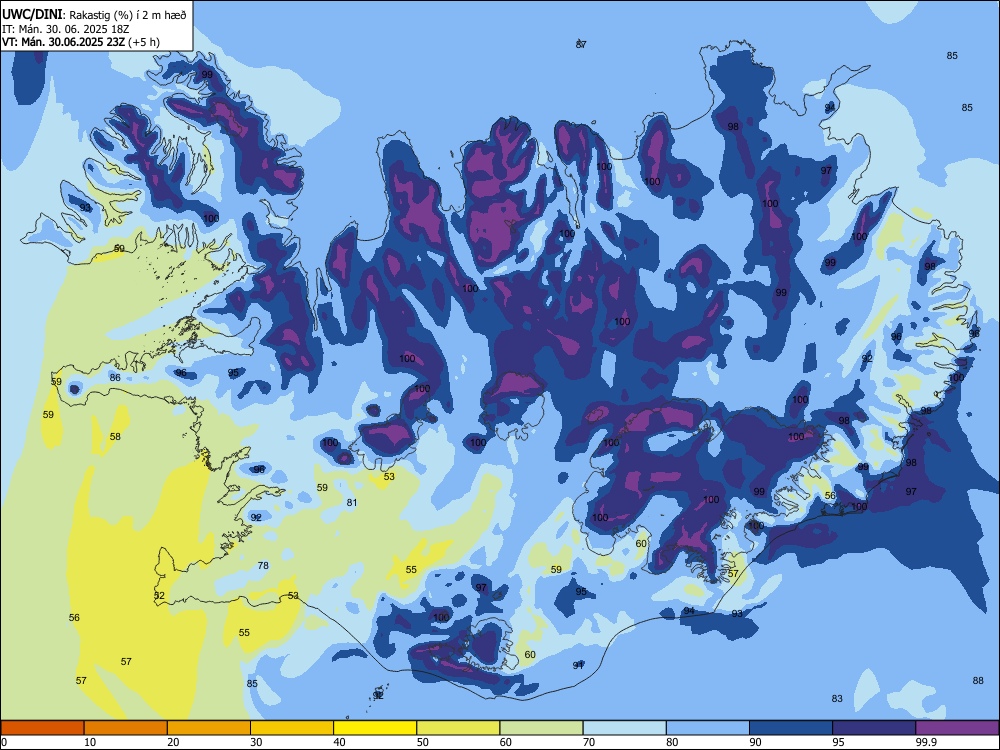Image resolution: width=1000 pixels, height=750 pixels.
Task: Click the '10' legend scale label
Action: coord(90,742)
